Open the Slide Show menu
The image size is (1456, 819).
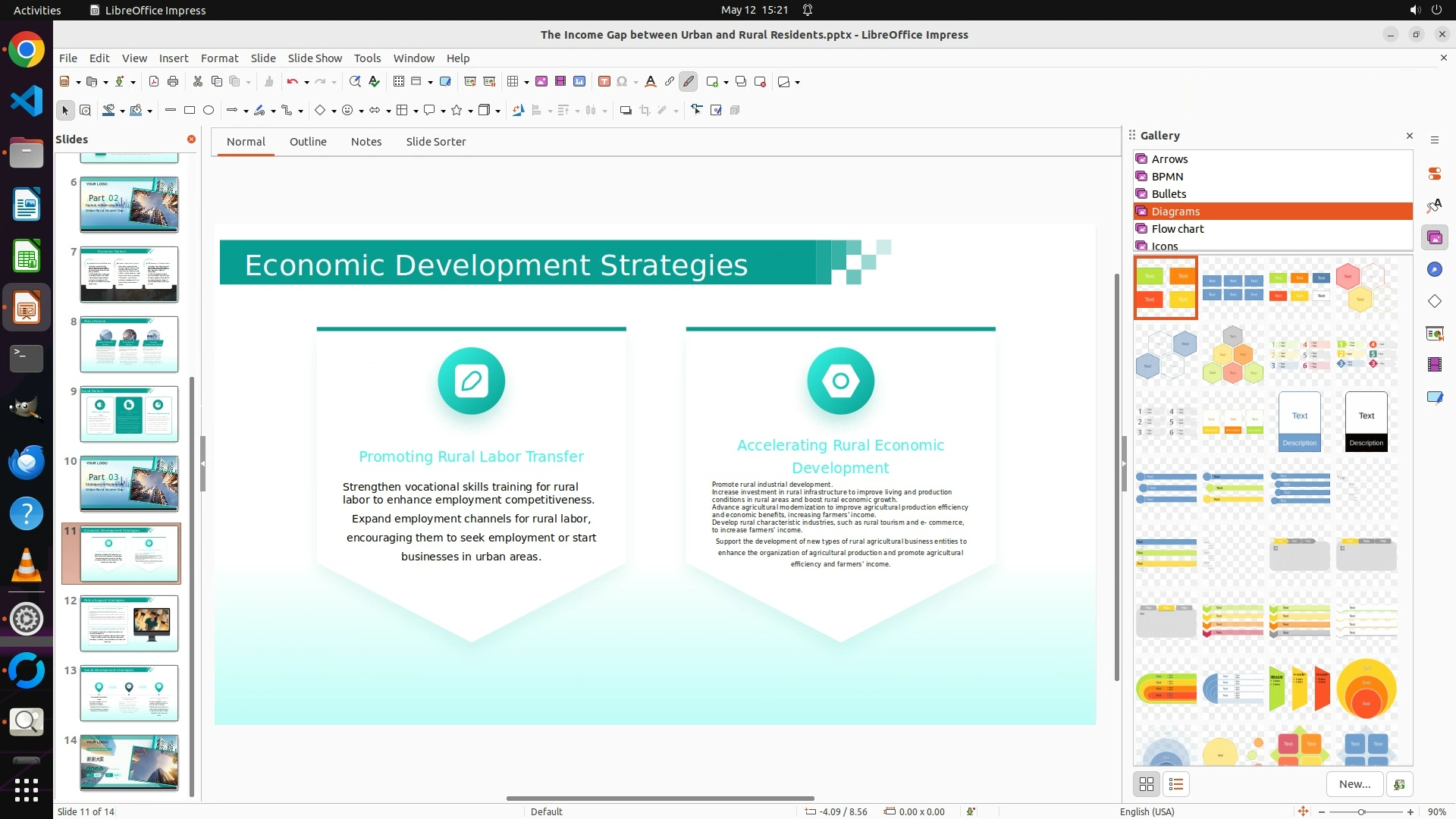[x=315, y=58]
